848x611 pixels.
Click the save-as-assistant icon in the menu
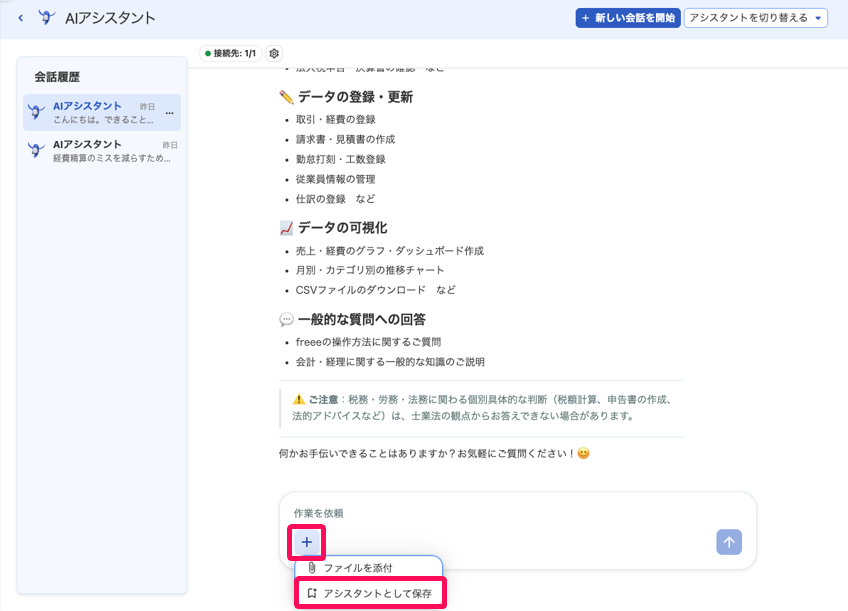click(x=312, y=593)
